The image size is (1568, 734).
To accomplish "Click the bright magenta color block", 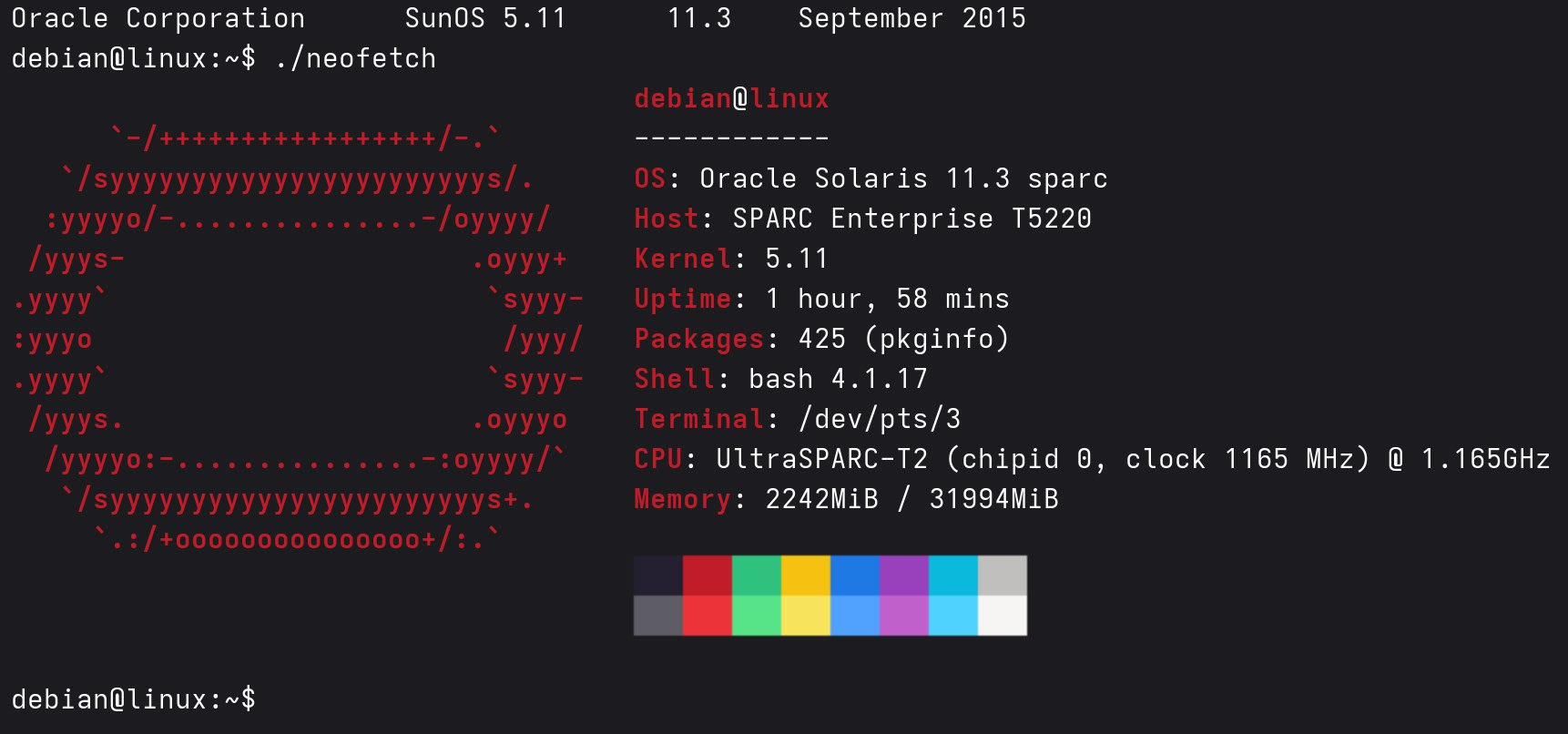I will pyautogui.click(x=904, y=616).
